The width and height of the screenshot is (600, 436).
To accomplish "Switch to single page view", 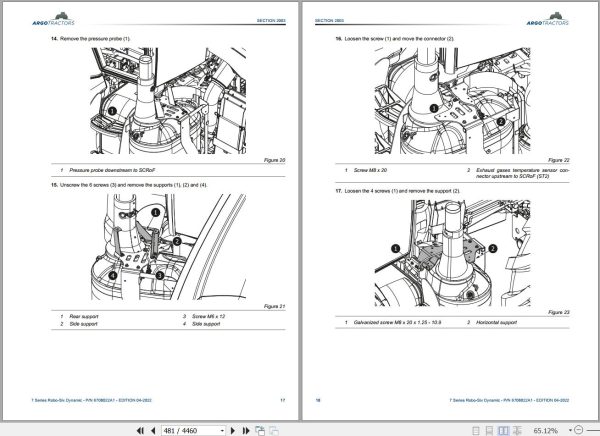I will pos(476,431).
